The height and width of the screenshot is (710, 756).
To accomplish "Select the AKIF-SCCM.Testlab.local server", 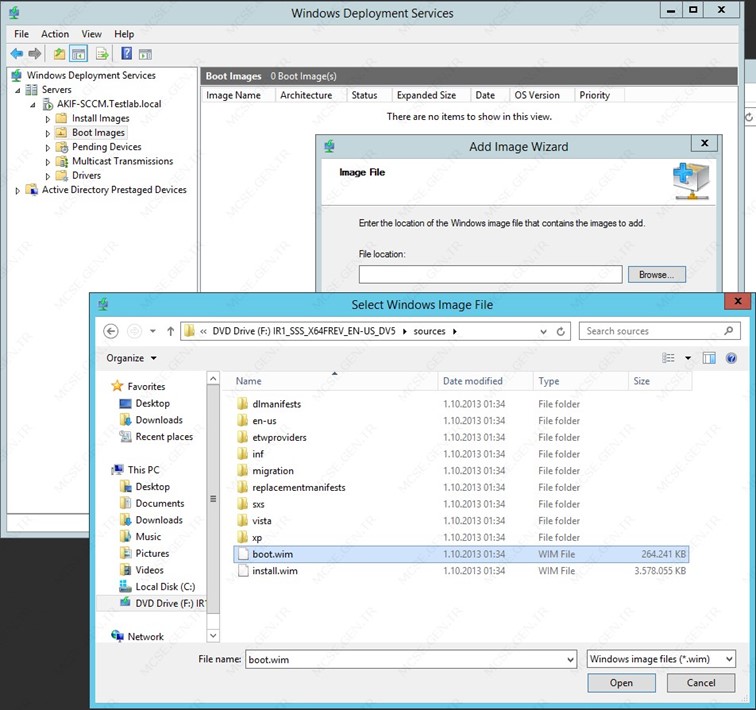I will [109, 104].
